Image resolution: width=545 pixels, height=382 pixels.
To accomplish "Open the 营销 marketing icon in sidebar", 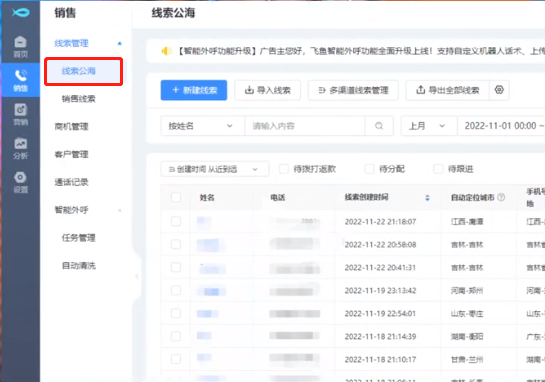I will point(21,114).
